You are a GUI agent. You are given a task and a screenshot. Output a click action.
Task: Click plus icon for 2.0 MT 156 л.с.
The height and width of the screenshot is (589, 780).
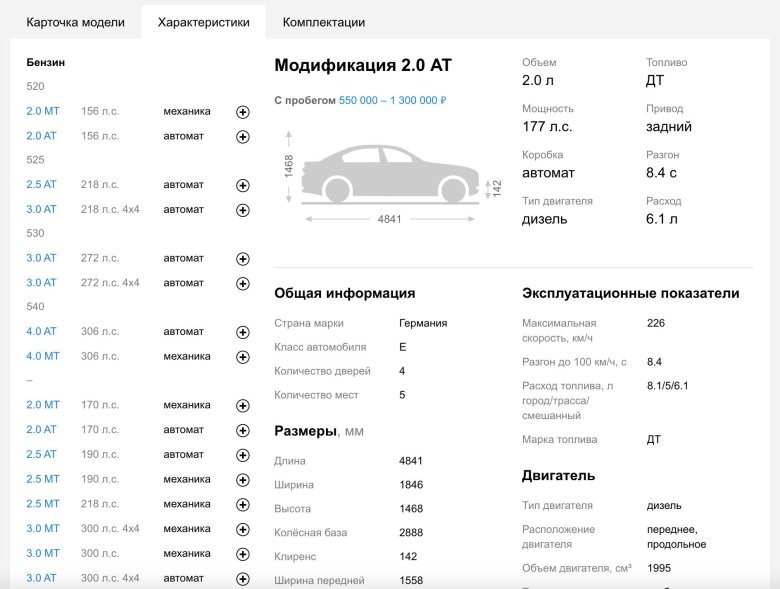pyautogui.click(x=242, y=112)
